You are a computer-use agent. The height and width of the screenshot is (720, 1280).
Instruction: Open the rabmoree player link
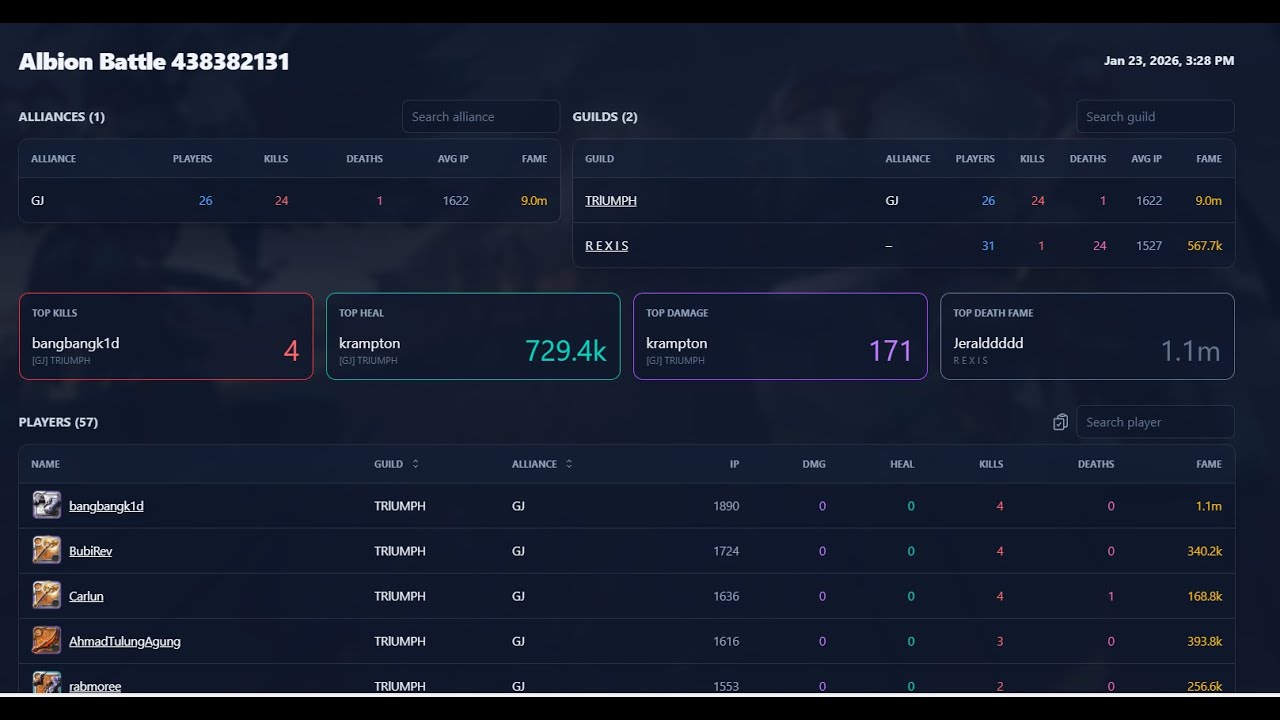[95, 685]
